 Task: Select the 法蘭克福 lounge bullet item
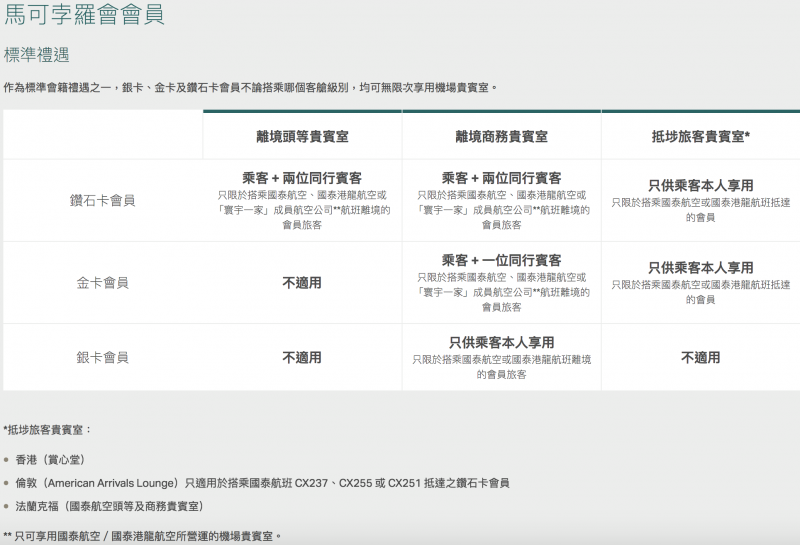tap(110, 506)
